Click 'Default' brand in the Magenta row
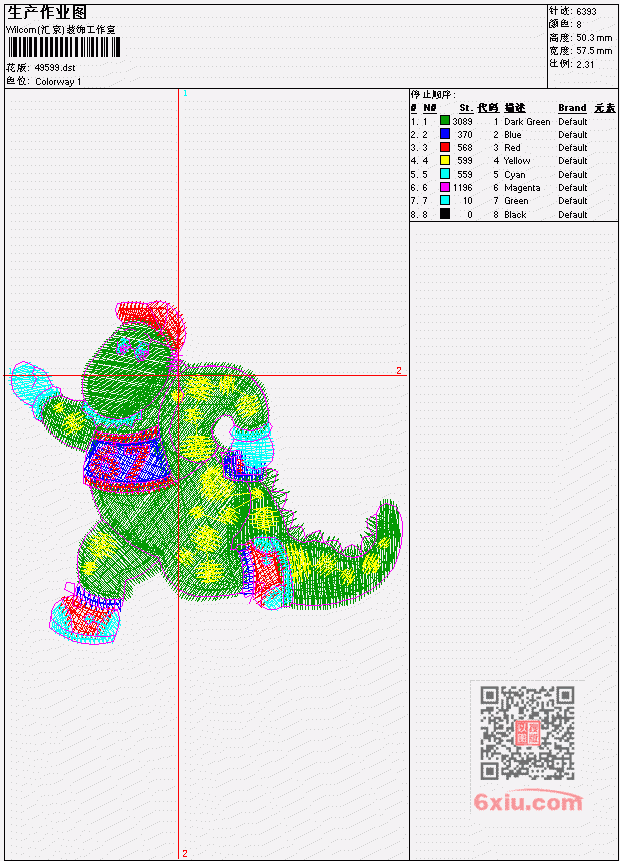Viewport: 620px width, 861px height. point(573,188)
